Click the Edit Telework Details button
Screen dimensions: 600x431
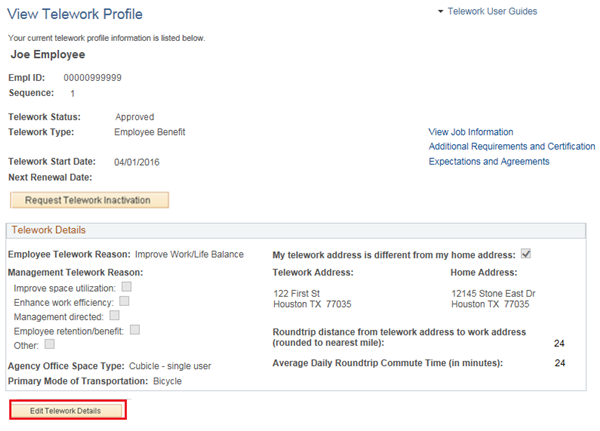68,410
